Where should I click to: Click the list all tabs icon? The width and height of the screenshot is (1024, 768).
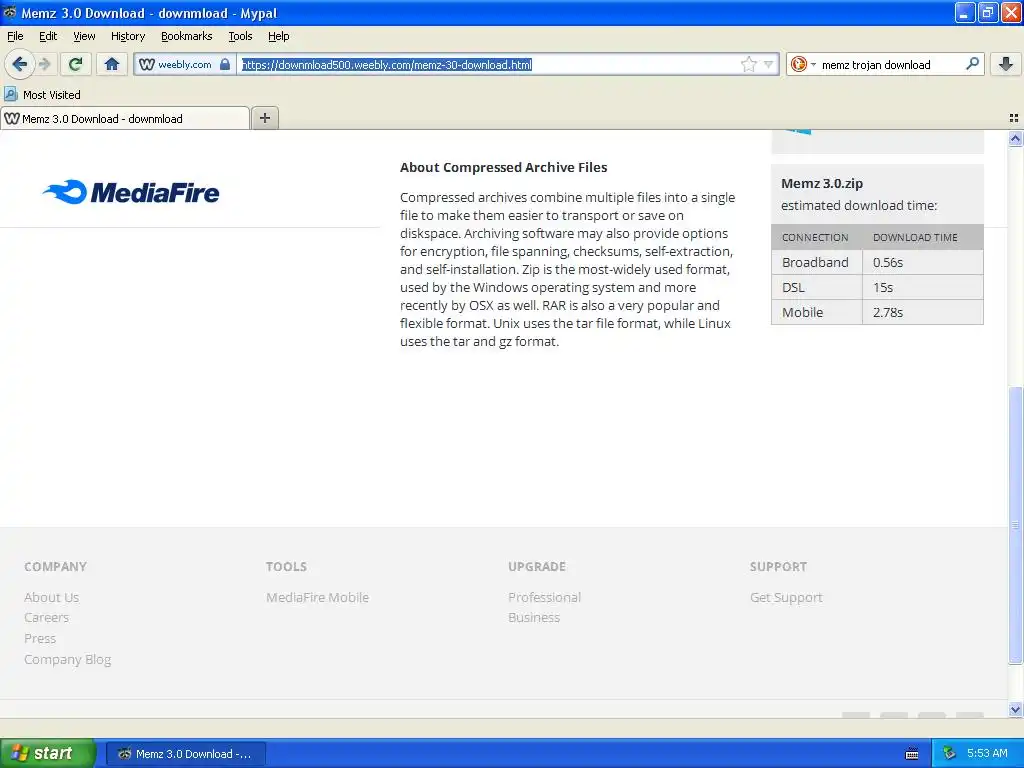tap(1014, 118)
